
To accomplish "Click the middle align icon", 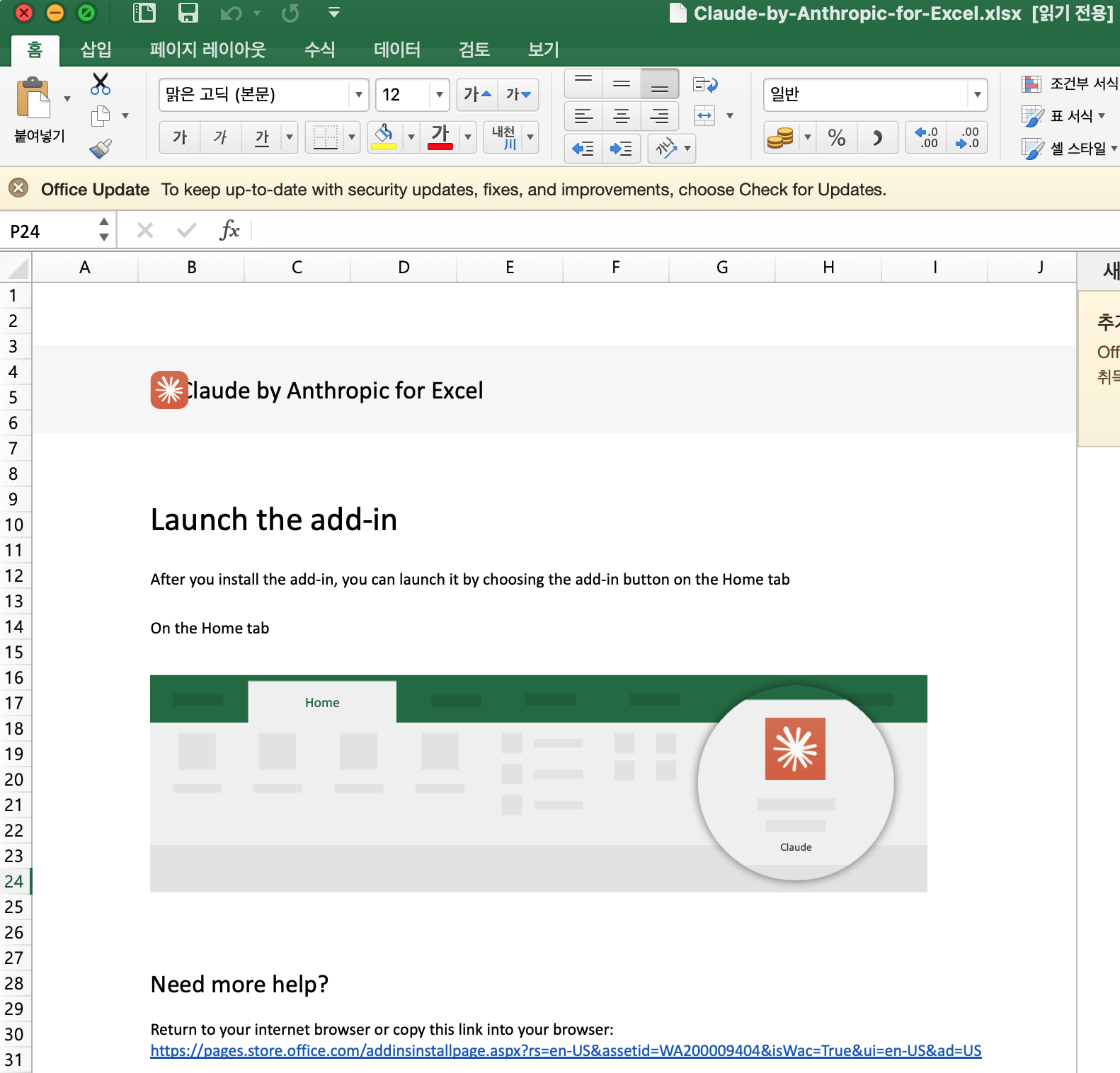I will tap(622, 83).
